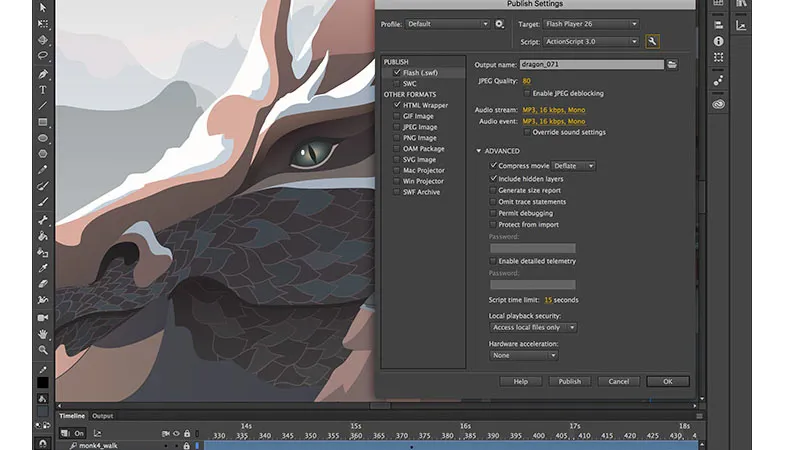The image size is (785, 450).
Task: Open the profile options gear icon
Action: (499, 24)
